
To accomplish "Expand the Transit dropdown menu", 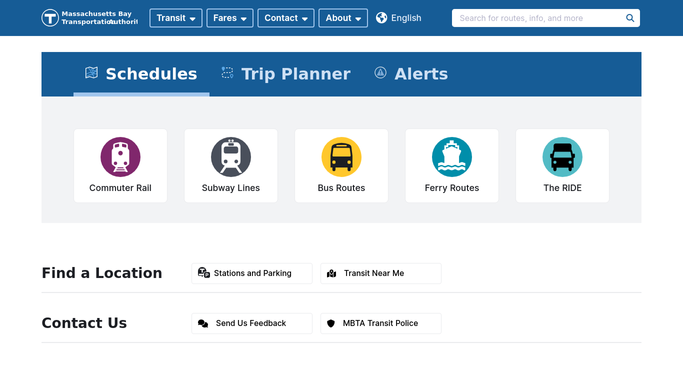I will (x=176, y=18).
